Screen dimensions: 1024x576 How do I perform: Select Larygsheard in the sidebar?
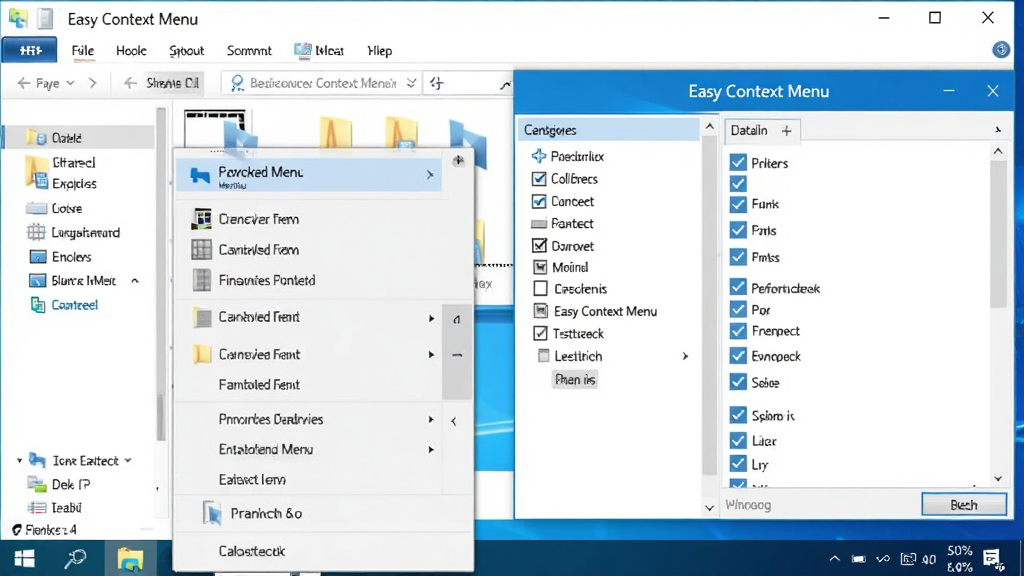pyautogui.click(x=85, y=232)
